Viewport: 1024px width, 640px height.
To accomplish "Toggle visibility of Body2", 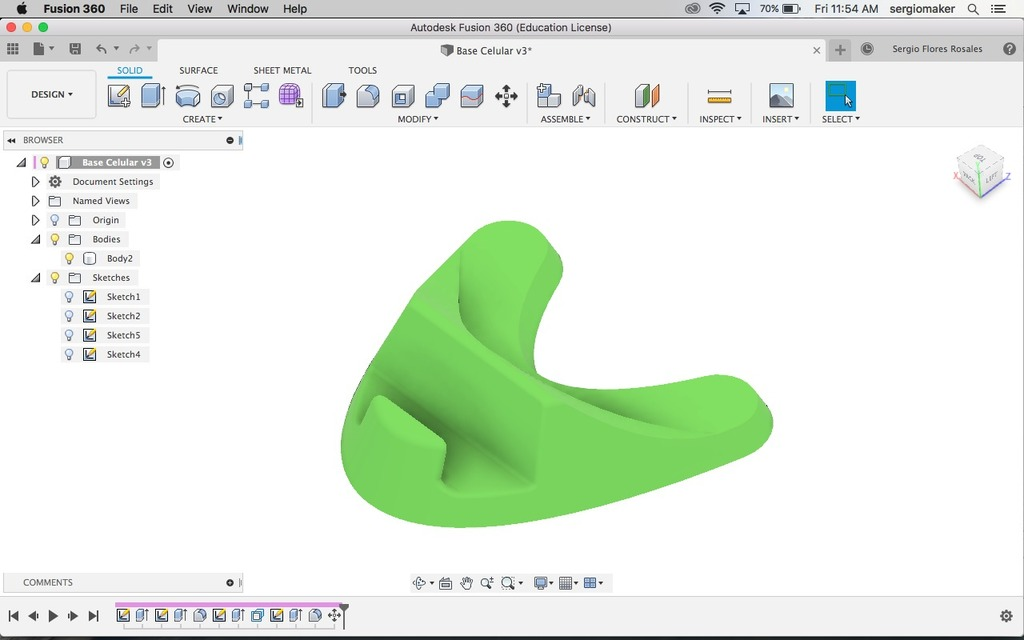I will 69,258.
